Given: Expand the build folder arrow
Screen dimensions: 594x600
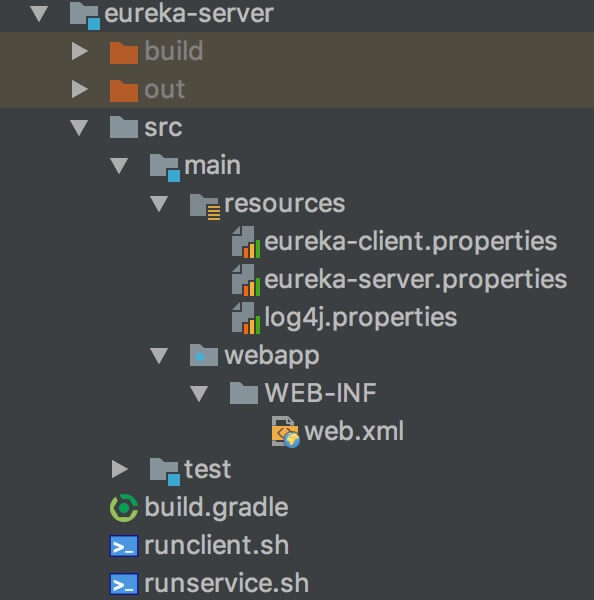Looking at the screenshot, I should 80,51.
